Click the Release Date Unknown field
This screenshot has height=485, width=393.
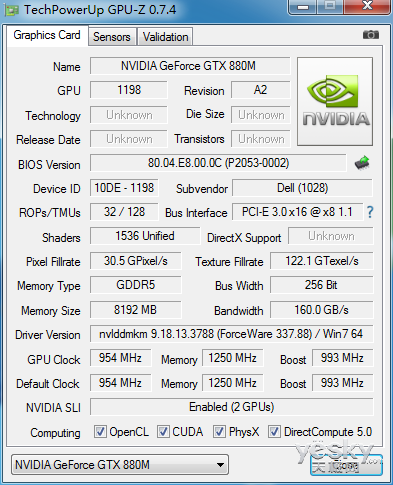click(129, 139)
